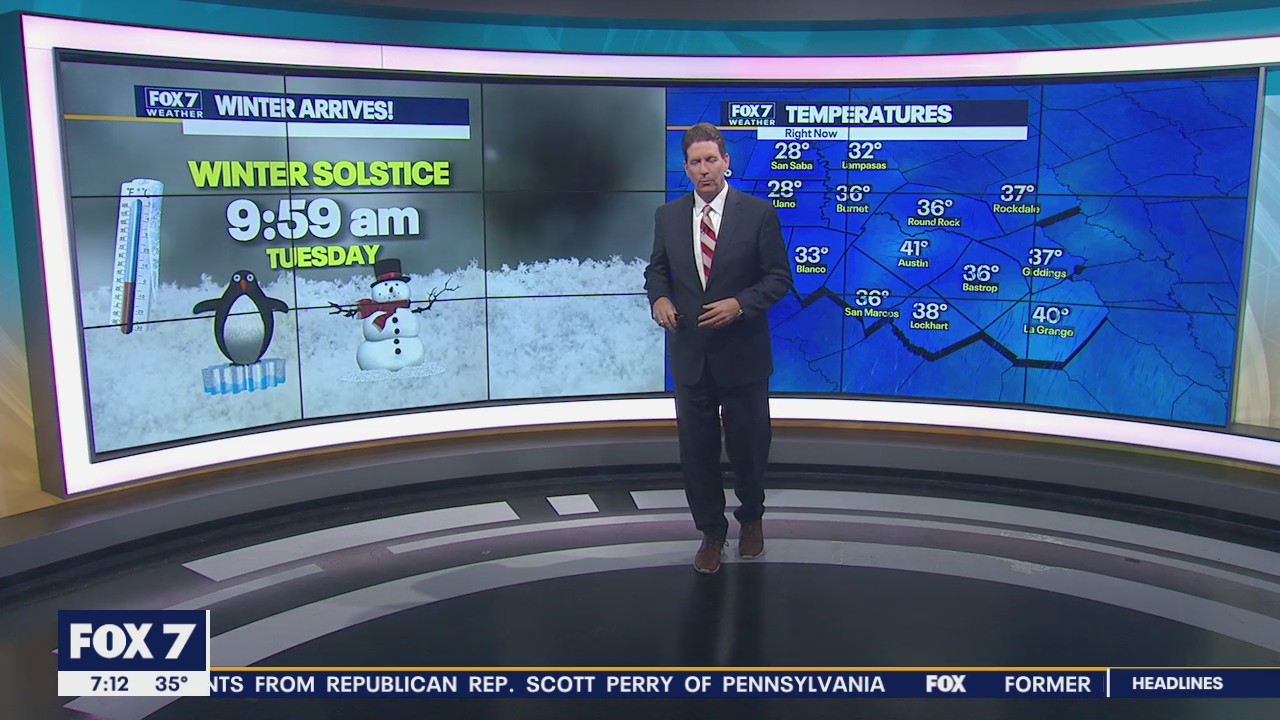Viewport: 1280px width, 720px height.
Task: Toggle the Round Rock 36° temperature reading
Action: click(x=932, y=214)
